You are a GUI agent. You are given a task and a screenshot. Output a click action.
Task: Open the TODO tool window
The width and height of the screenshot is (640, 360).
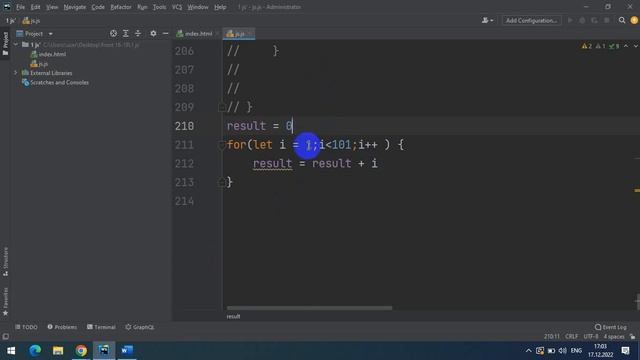click(27, 327)
